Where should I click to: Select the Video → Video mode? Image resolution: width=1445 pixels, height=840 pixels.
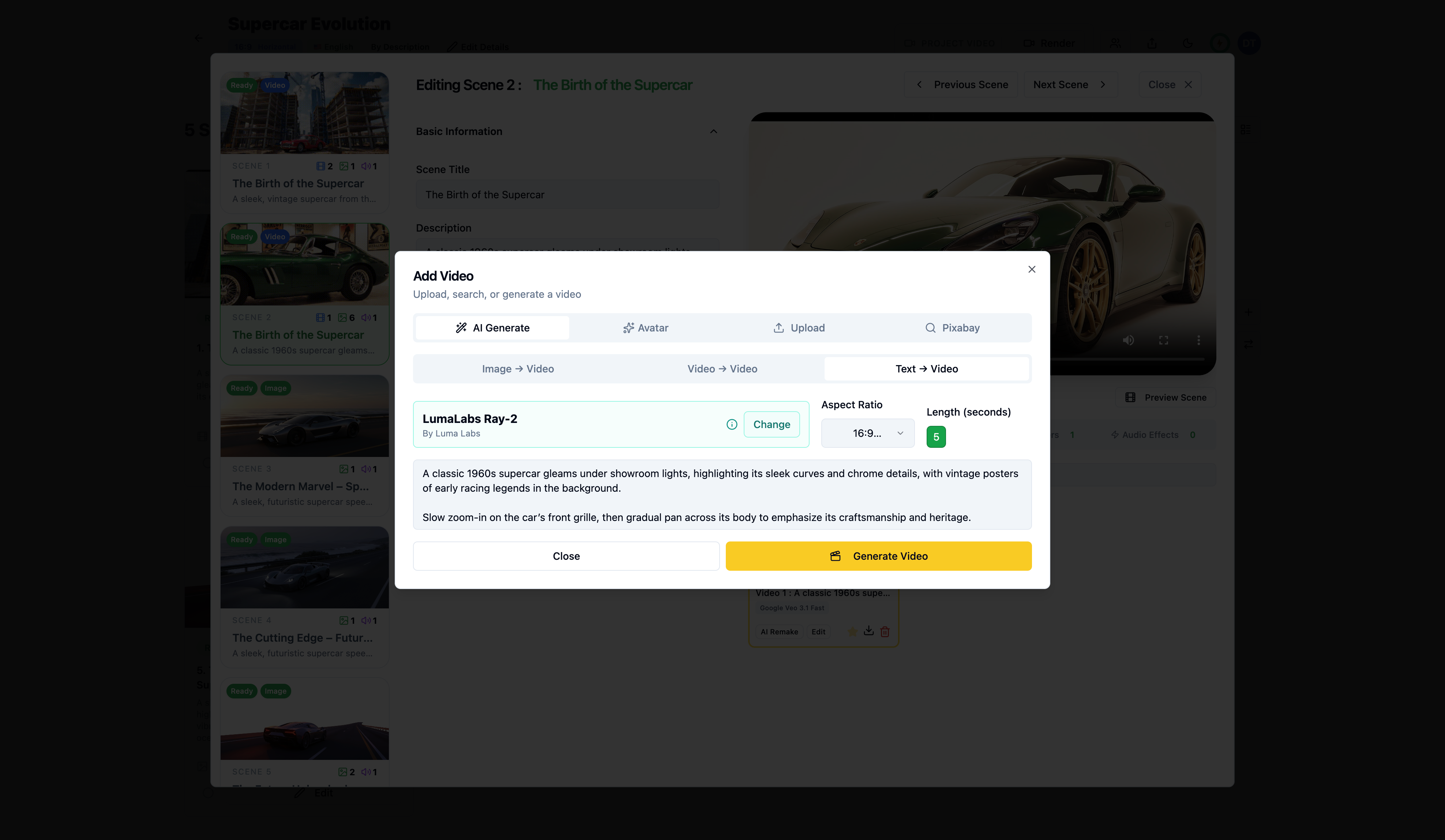coord(722,369)
